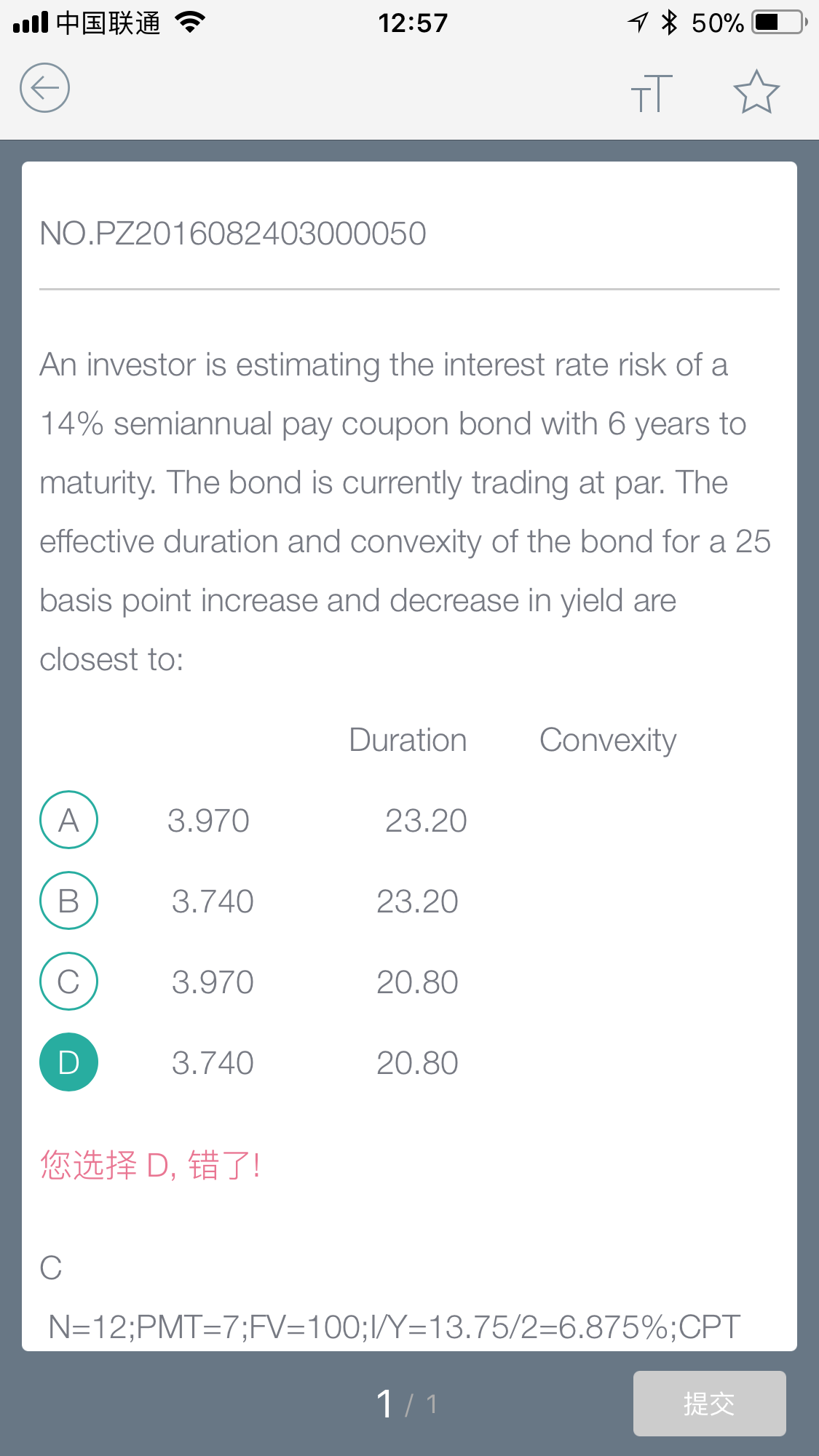Tap the Duration column header
This screenshot has height=1456, width=819.
pyautogui.click(x=408, y=740)
